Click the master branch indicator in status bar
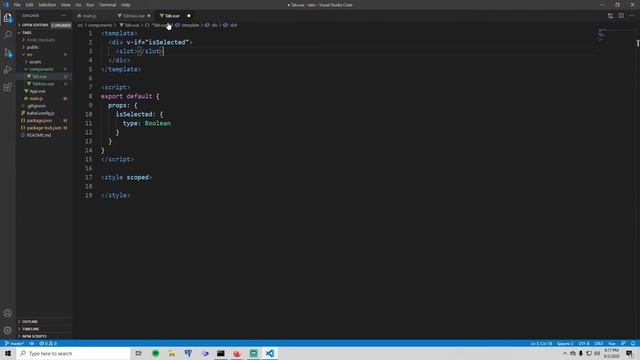 (x=14, y=343)
